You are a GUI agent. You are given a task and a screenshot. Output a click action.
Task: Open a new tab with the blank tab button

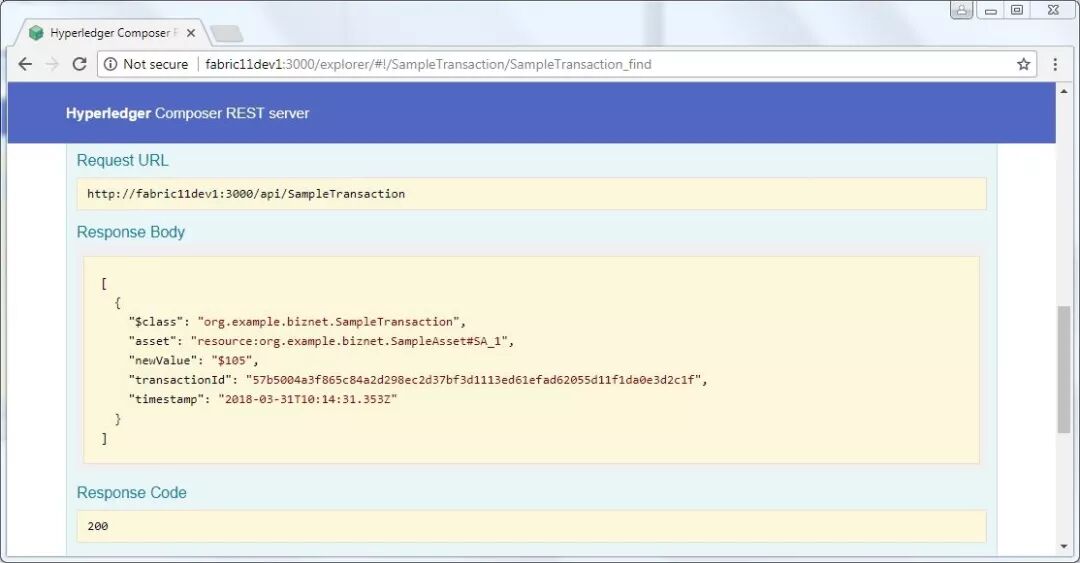(227, 34)
